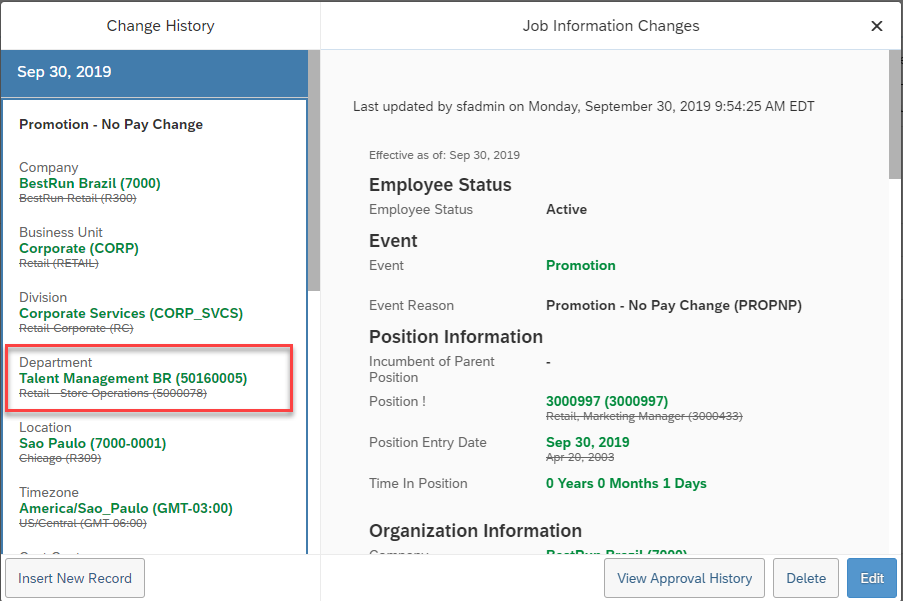The image size is (903, 601).
Task: Click the 3000997 (3000997) position value
Action: pyautogui.click(x=607, y=401)
